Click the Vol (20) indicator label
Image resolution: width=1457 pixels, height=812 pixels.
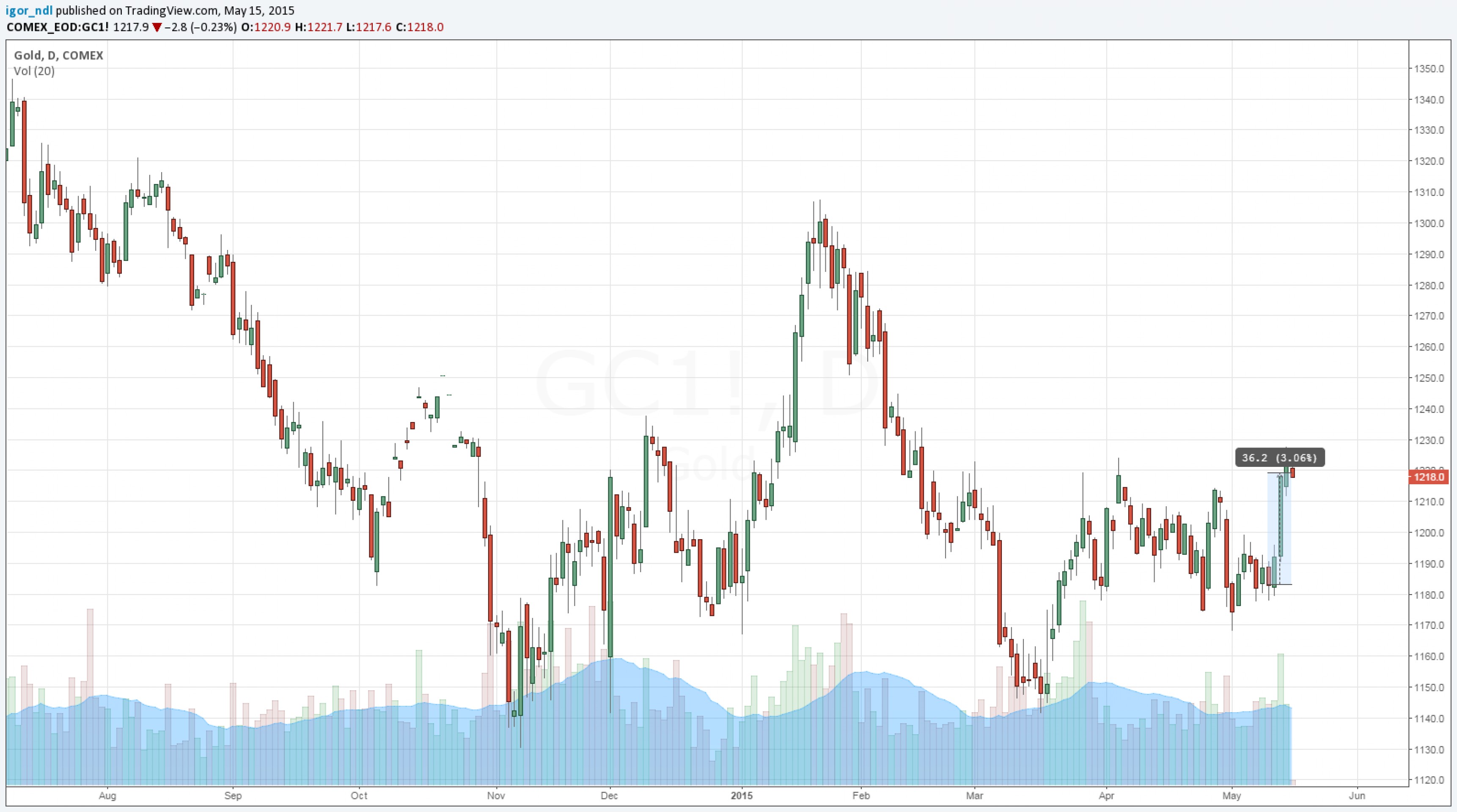[x=34, y=71]
